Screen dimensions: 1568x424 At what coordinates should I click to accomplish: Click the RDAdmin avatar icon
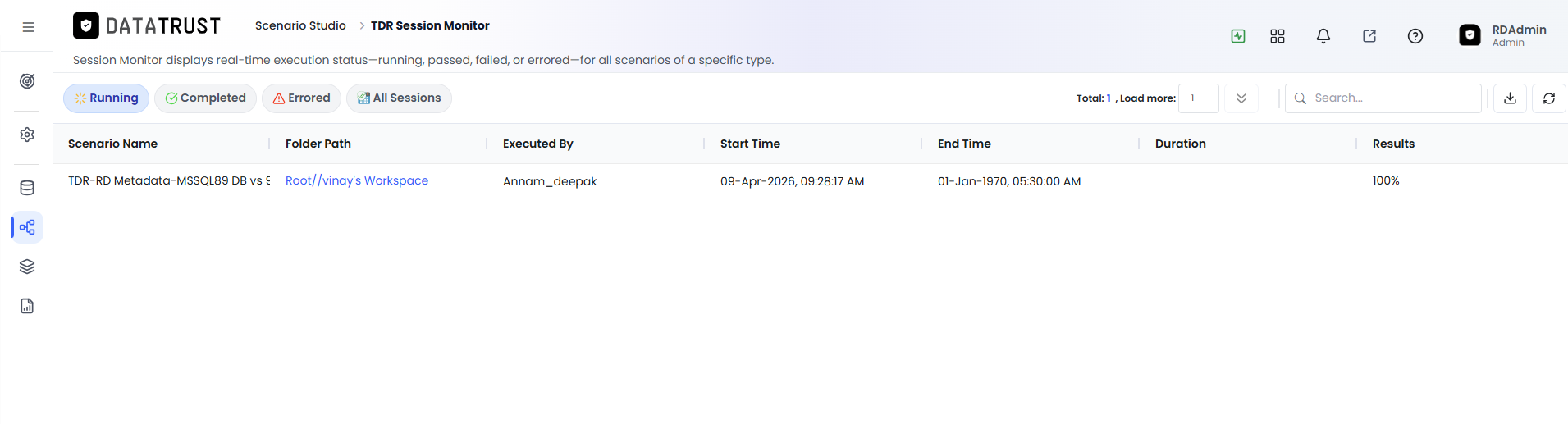pos(1470,35)
